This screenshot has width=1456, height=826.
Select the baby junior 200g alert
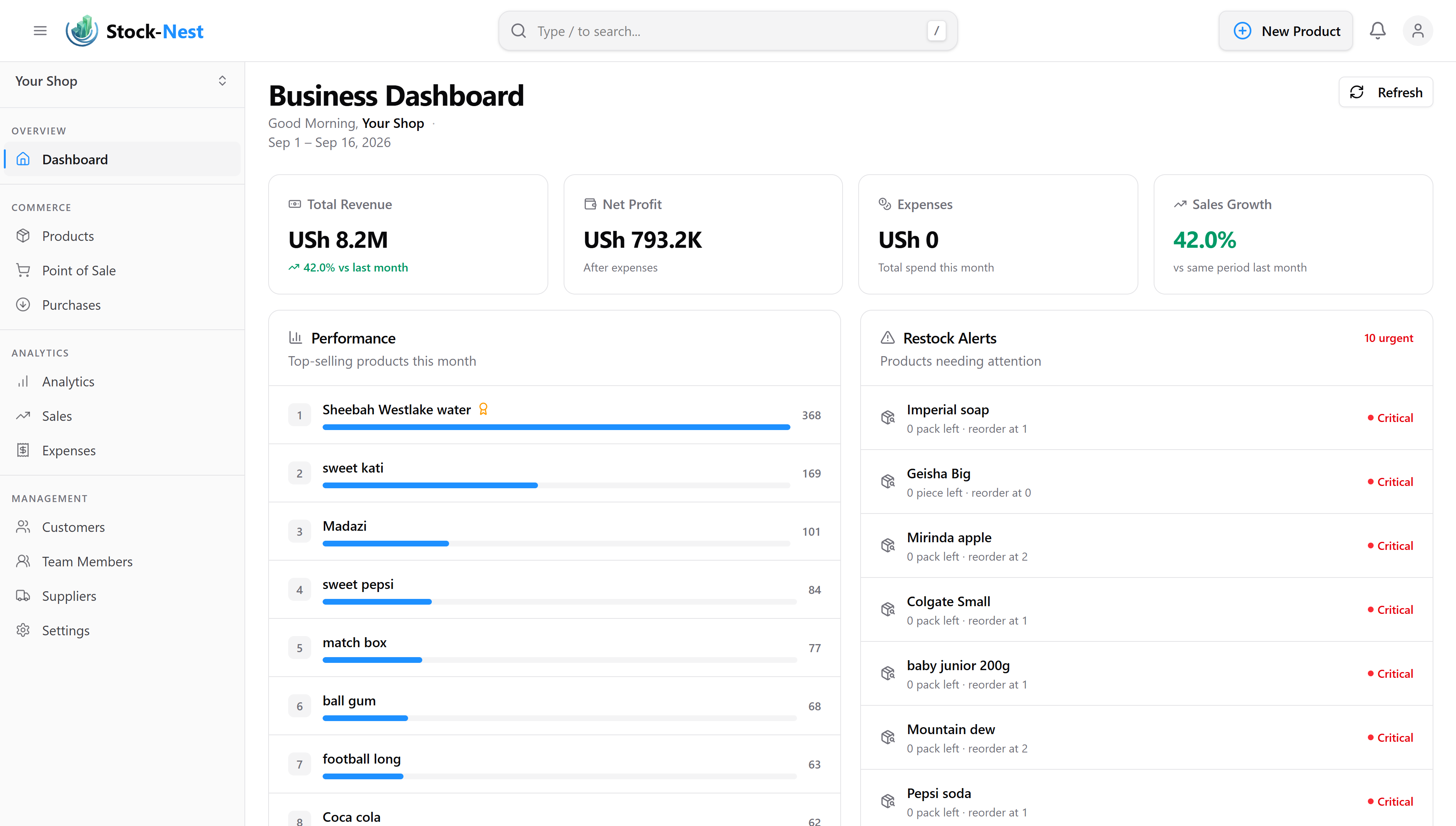click(x=1146, y=674)
